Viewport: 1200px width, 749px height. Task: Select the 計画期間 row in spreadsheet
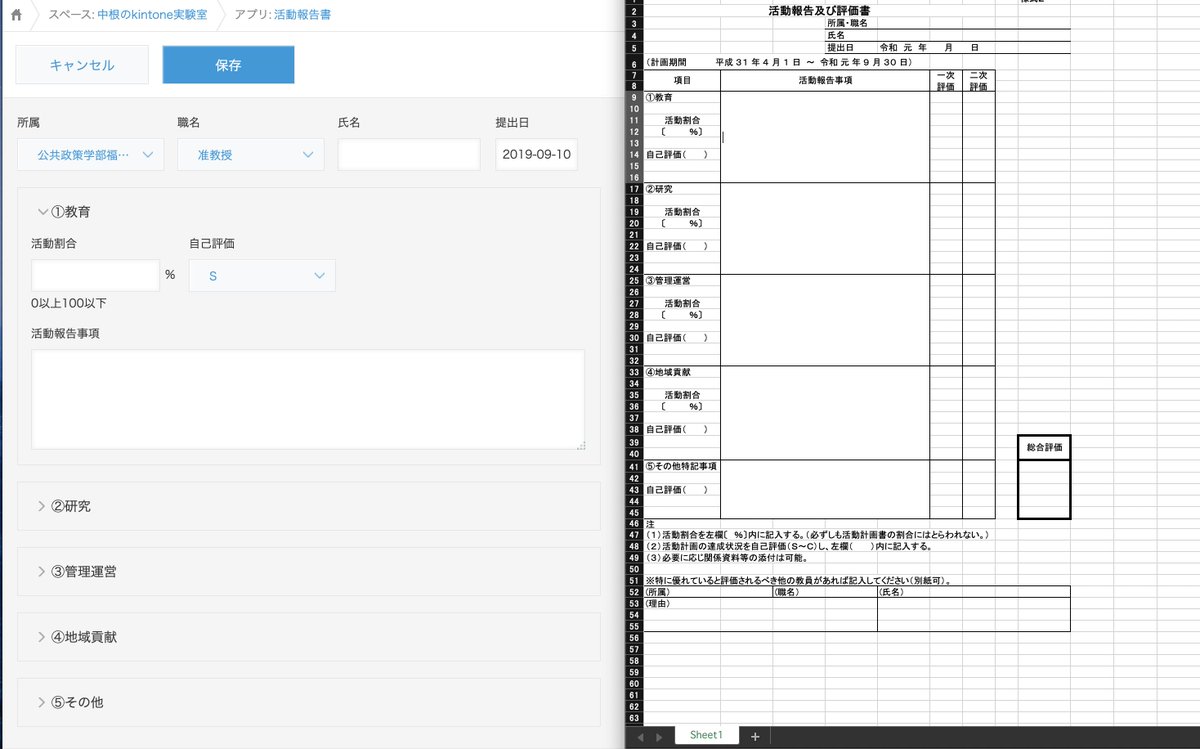tap(780, 62)
